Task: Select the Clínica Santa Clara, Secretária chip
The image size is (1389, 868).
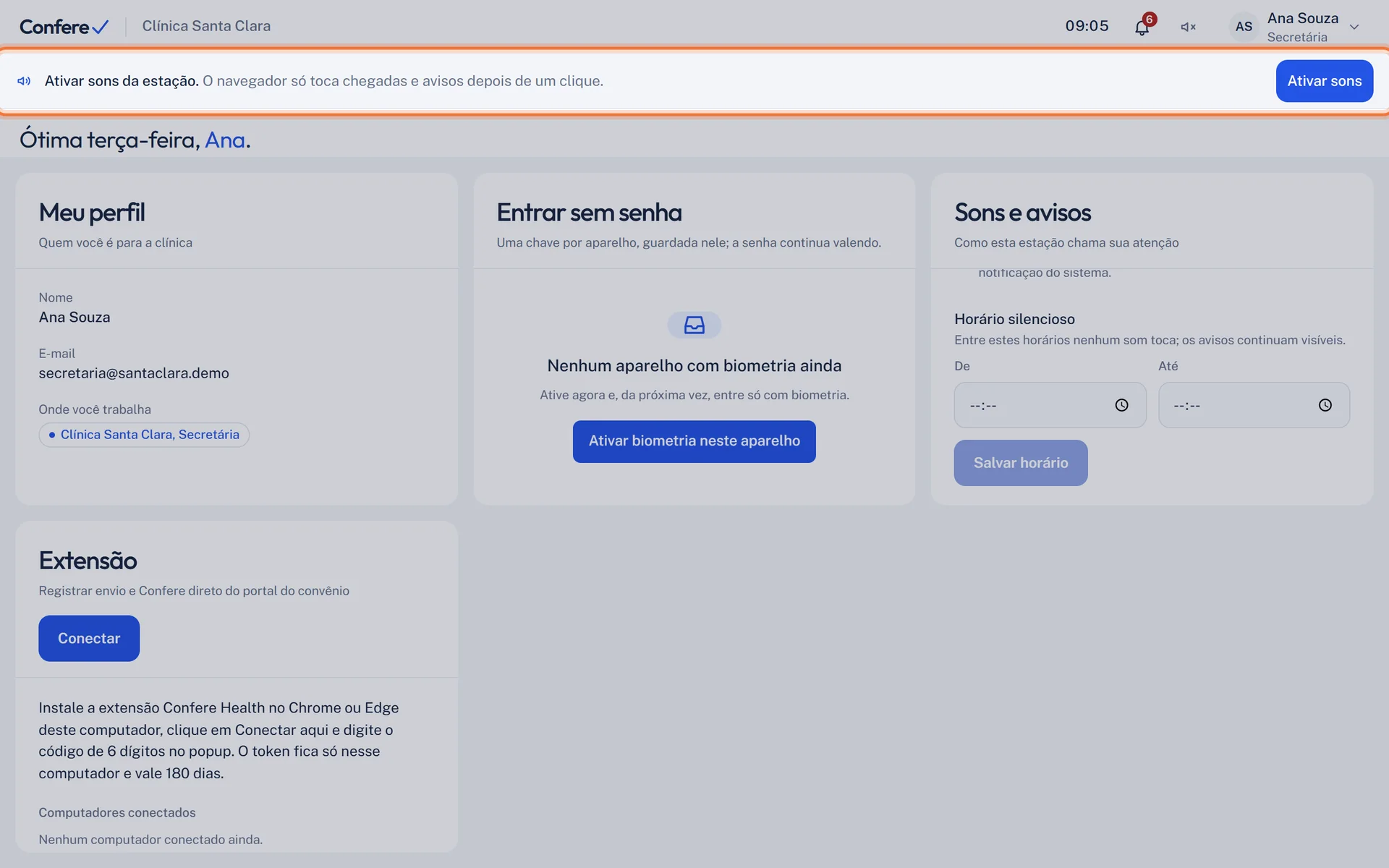Action: (144, 435)
